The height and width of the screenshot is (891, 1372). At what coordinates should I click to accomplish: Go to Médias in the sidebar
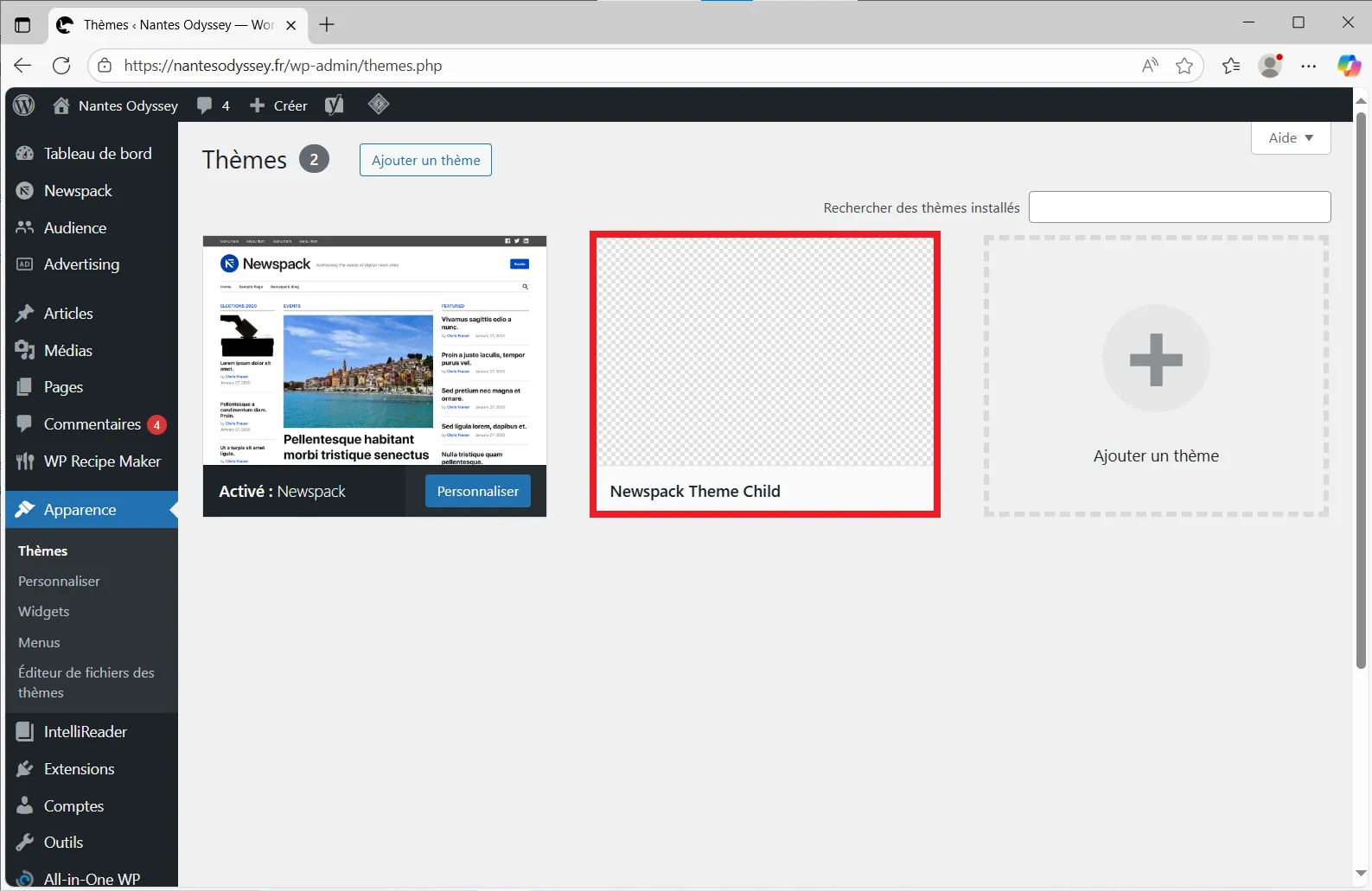pos(67,351)
